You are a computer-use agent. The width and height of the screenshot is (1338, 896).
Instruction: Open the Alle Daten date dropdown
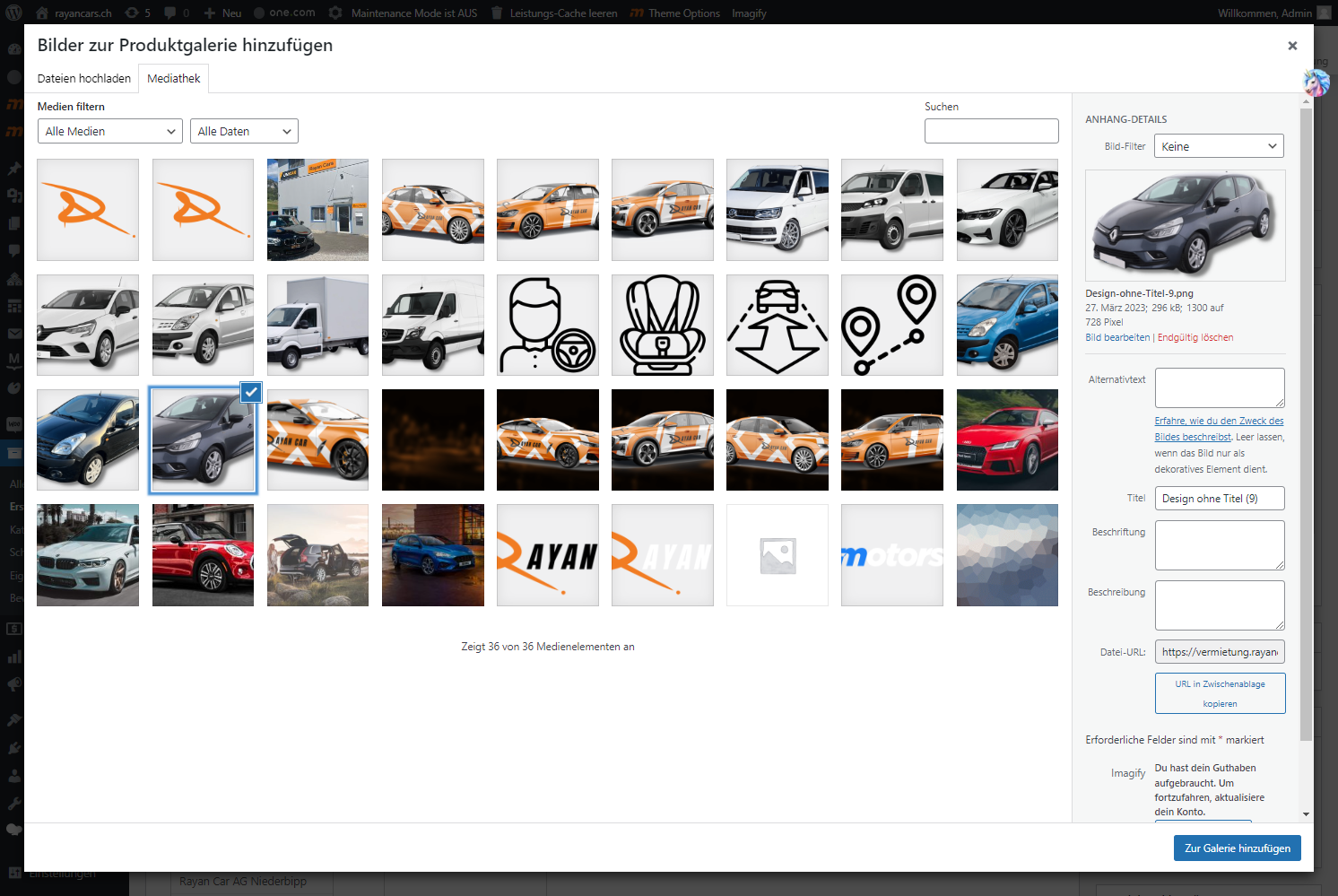pos(244,131)
